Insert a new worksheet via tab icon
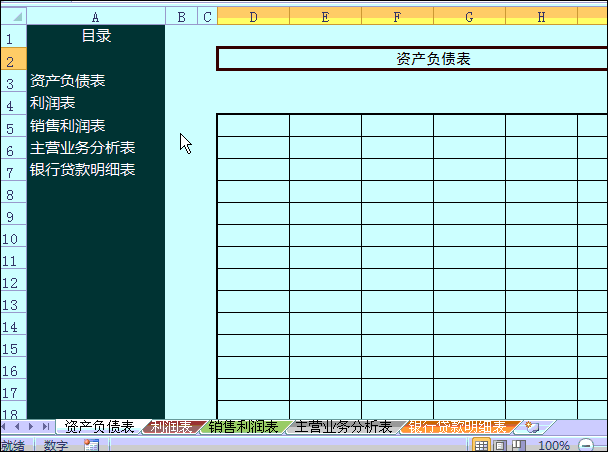 532,427
